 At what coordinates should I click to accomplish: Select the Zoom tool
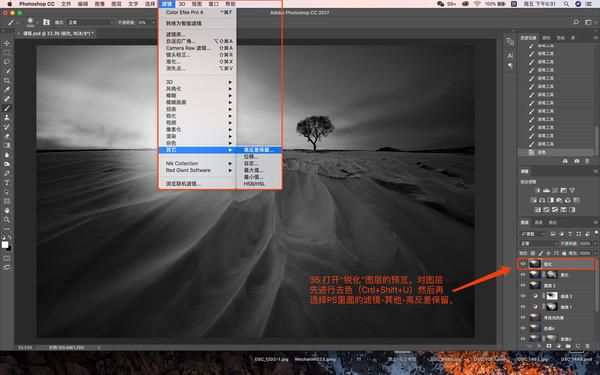(7, 220)
